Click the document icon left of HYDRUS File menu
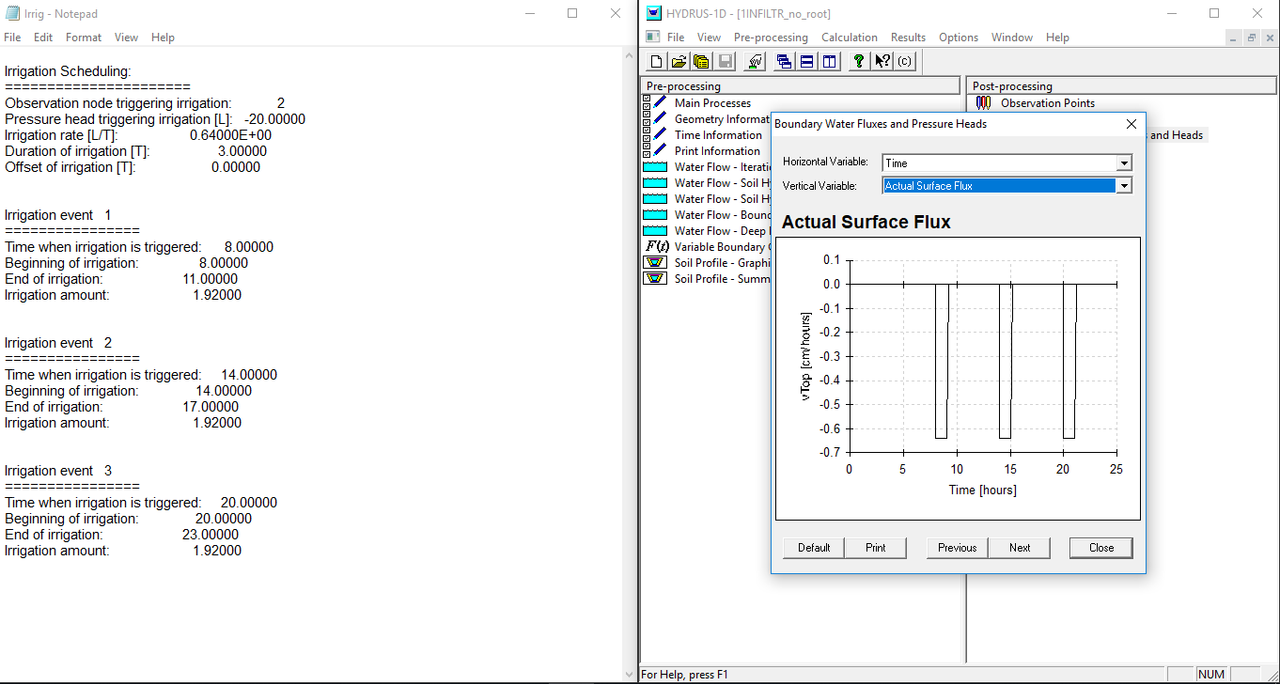Image resolution: width=1280 pixels, height=684 pixels. (x=653, y=37)
